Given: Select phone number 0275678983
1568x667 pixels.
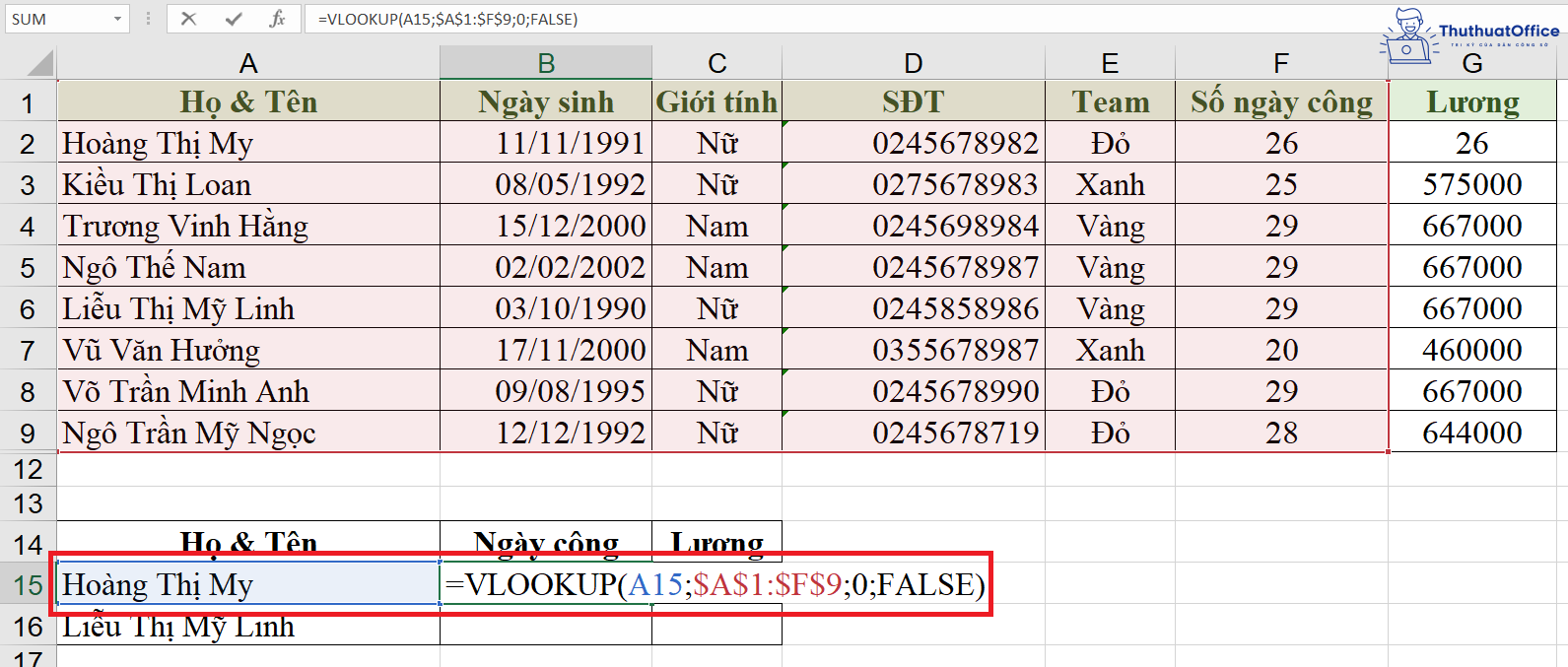Looking at the screenshot, I should coord(914,184).
